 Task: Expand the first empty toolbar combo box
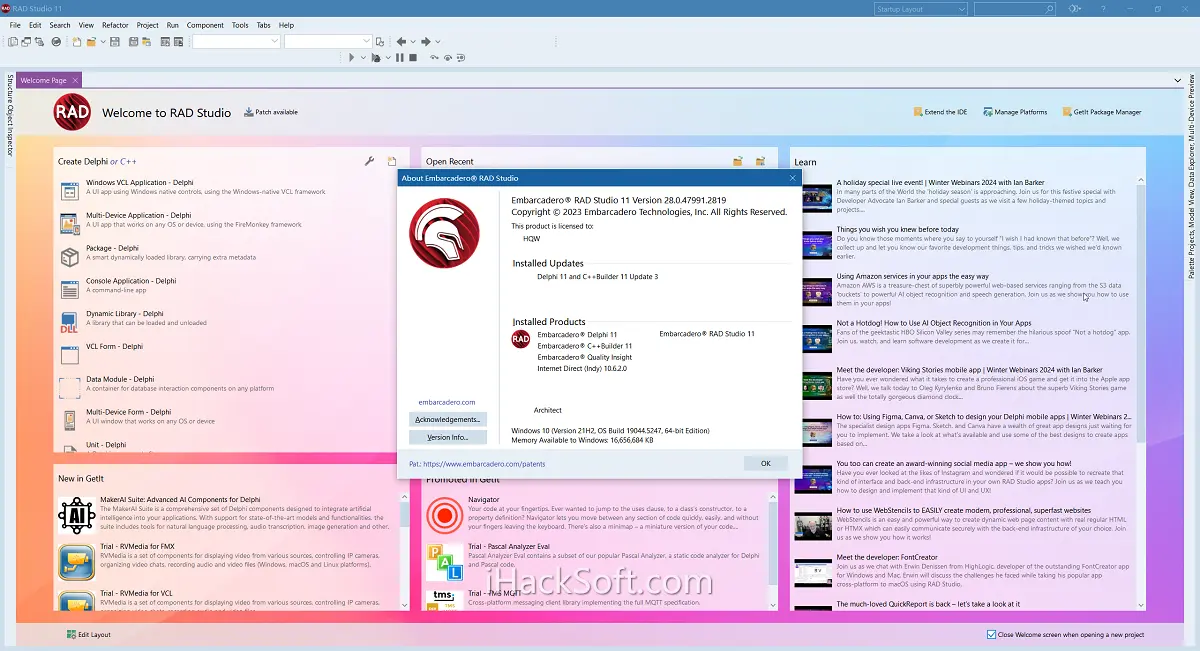click(276, 42)
